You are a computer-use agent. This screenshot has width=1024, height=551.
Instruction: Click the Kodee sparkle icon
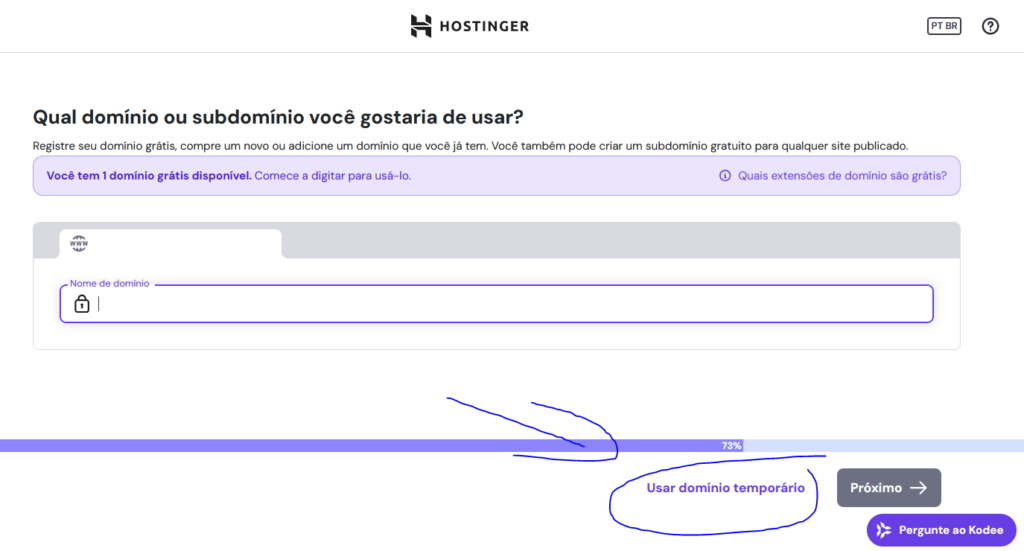(883, 530)
